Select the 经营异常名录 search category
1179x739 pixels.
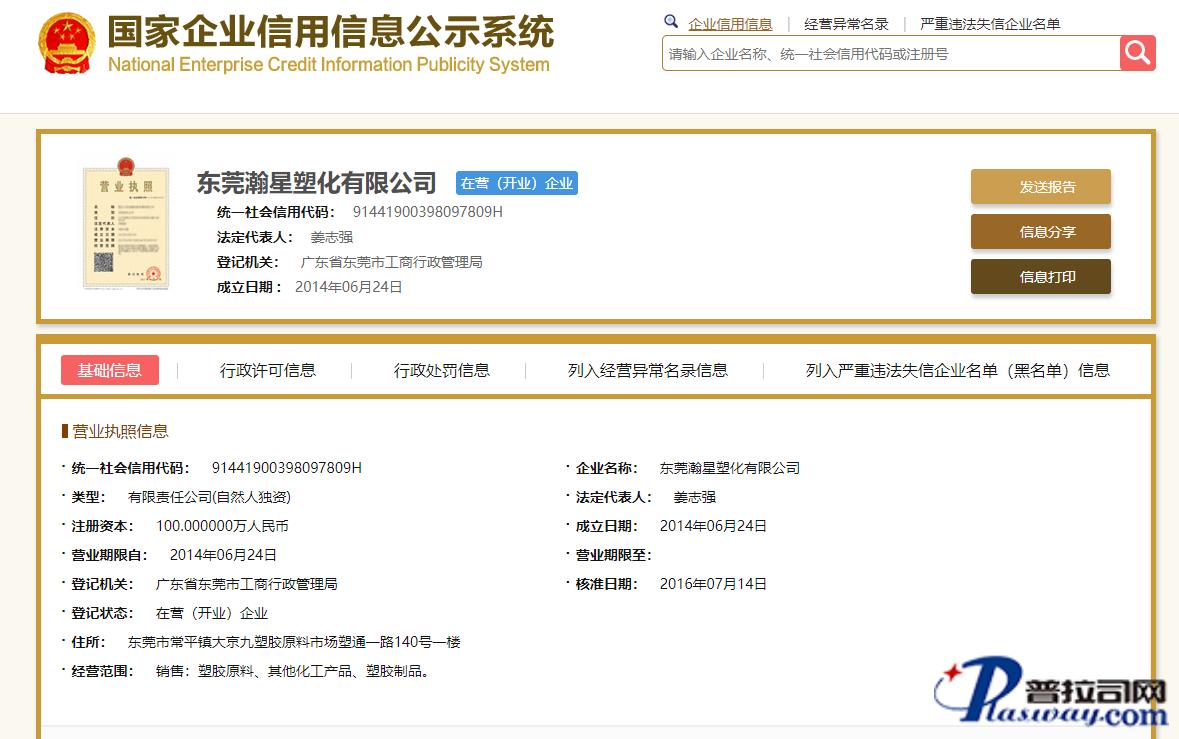pyautogui.click(x=846, y=24)
